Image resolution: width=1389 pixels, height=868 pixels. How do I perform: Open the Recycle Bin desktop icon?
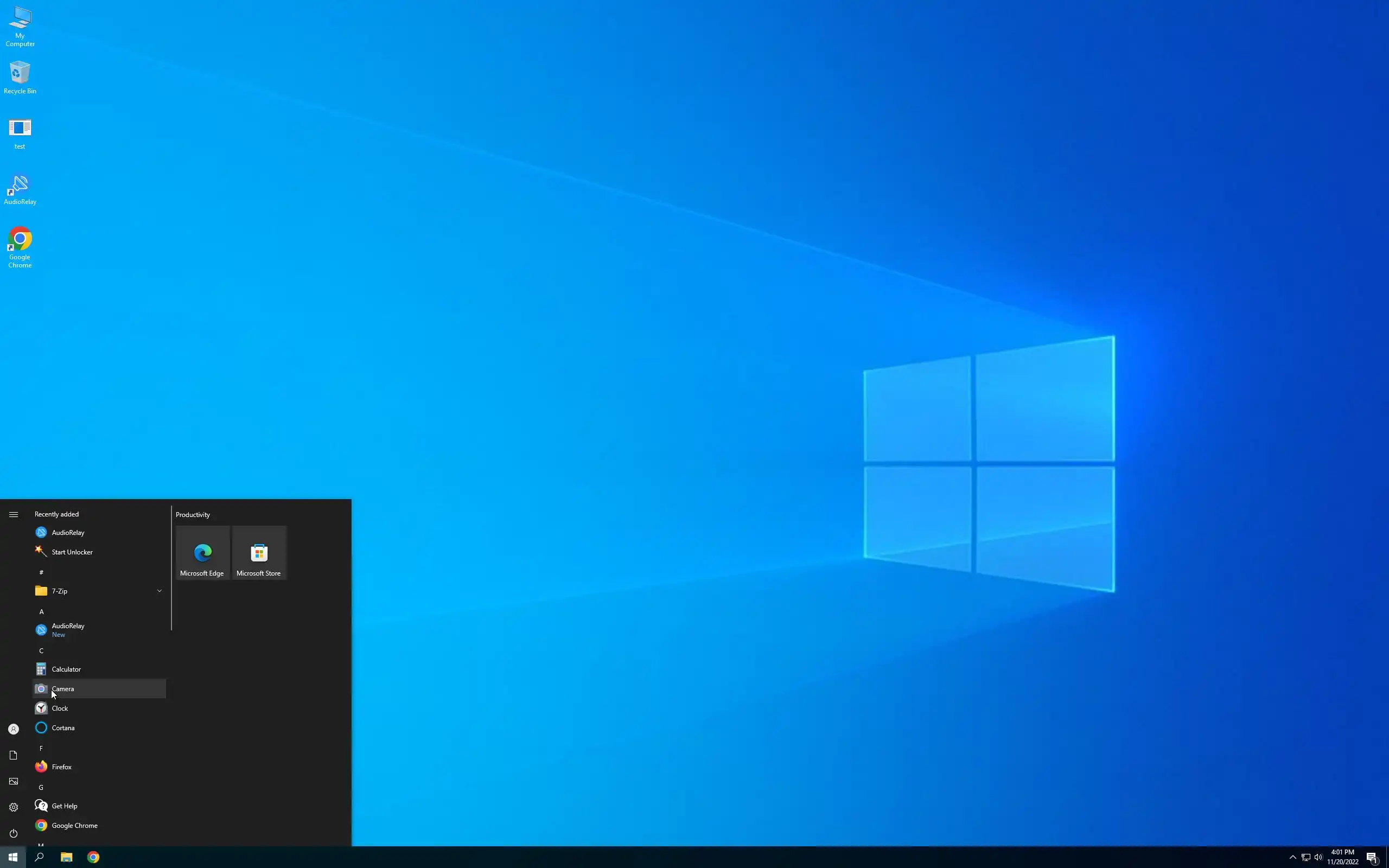(x=20, y=78)
